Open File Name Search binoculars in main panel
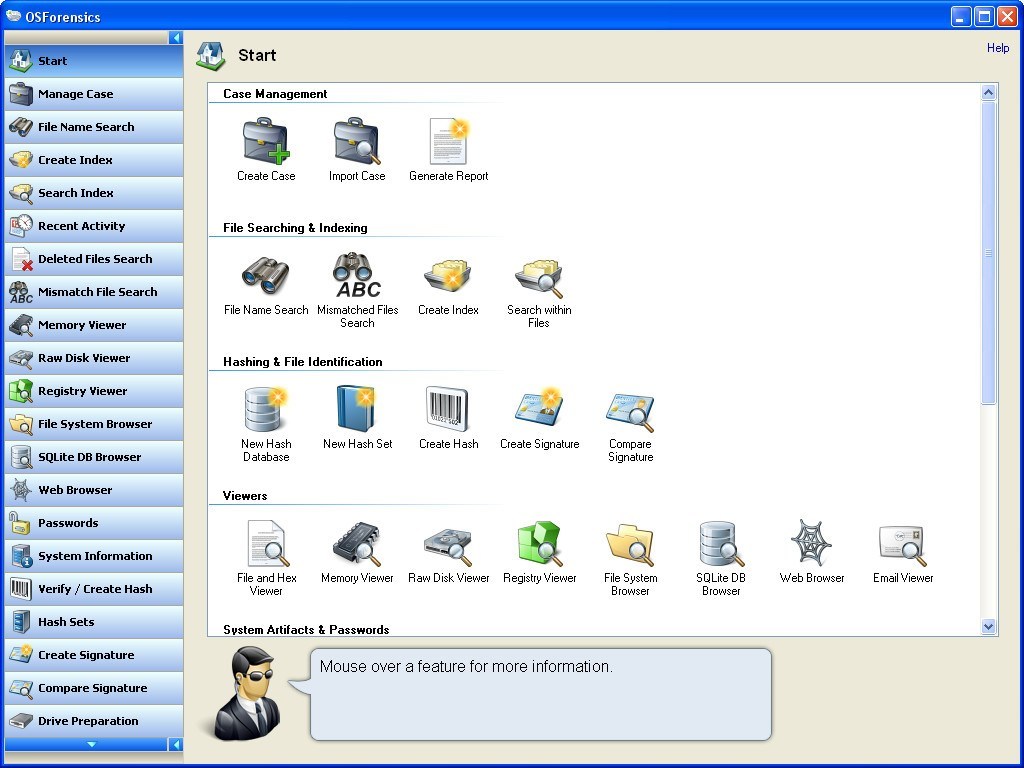 pos(266,276)
